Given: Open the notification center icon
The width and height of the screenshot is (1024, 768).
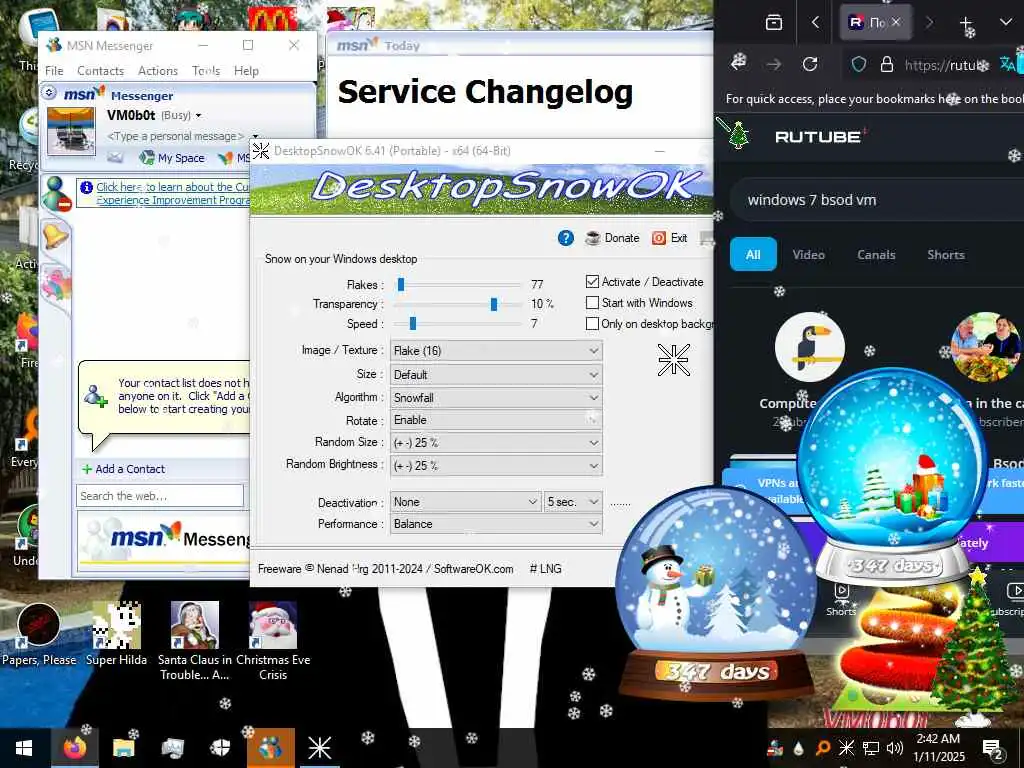Looking at the screenshot, I should (993, 748).
